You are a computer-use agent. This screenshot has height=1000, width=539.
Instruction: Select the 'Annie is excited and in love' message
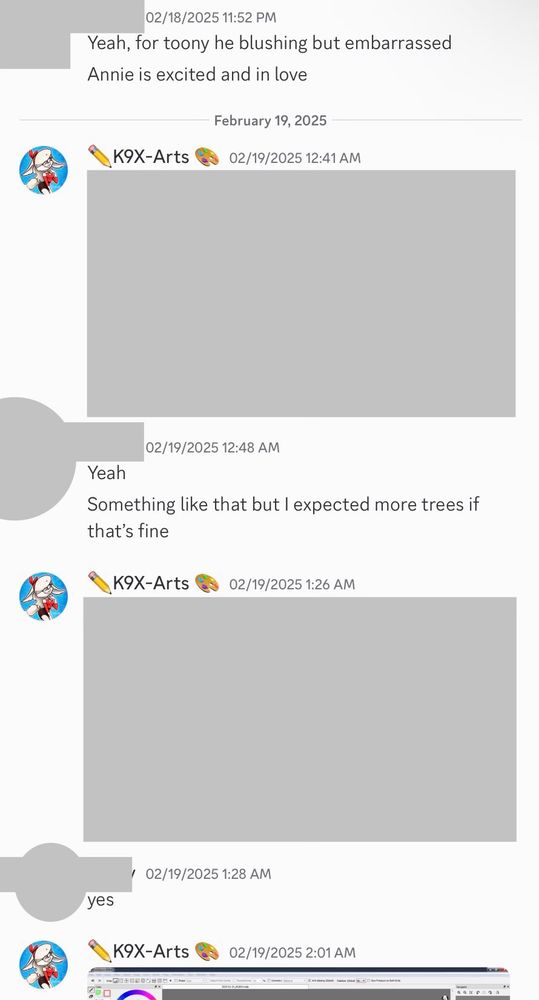197,75
